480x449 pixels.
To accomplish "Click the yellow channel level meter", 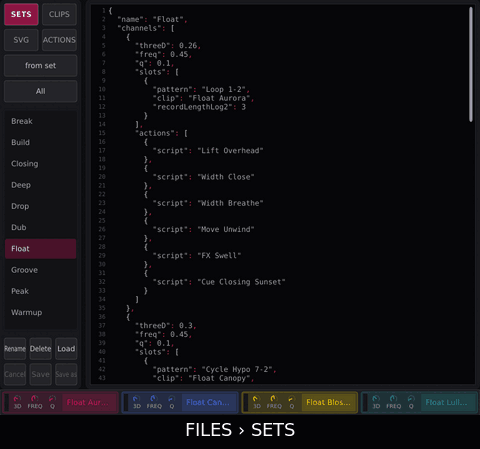I will [246, 403].
